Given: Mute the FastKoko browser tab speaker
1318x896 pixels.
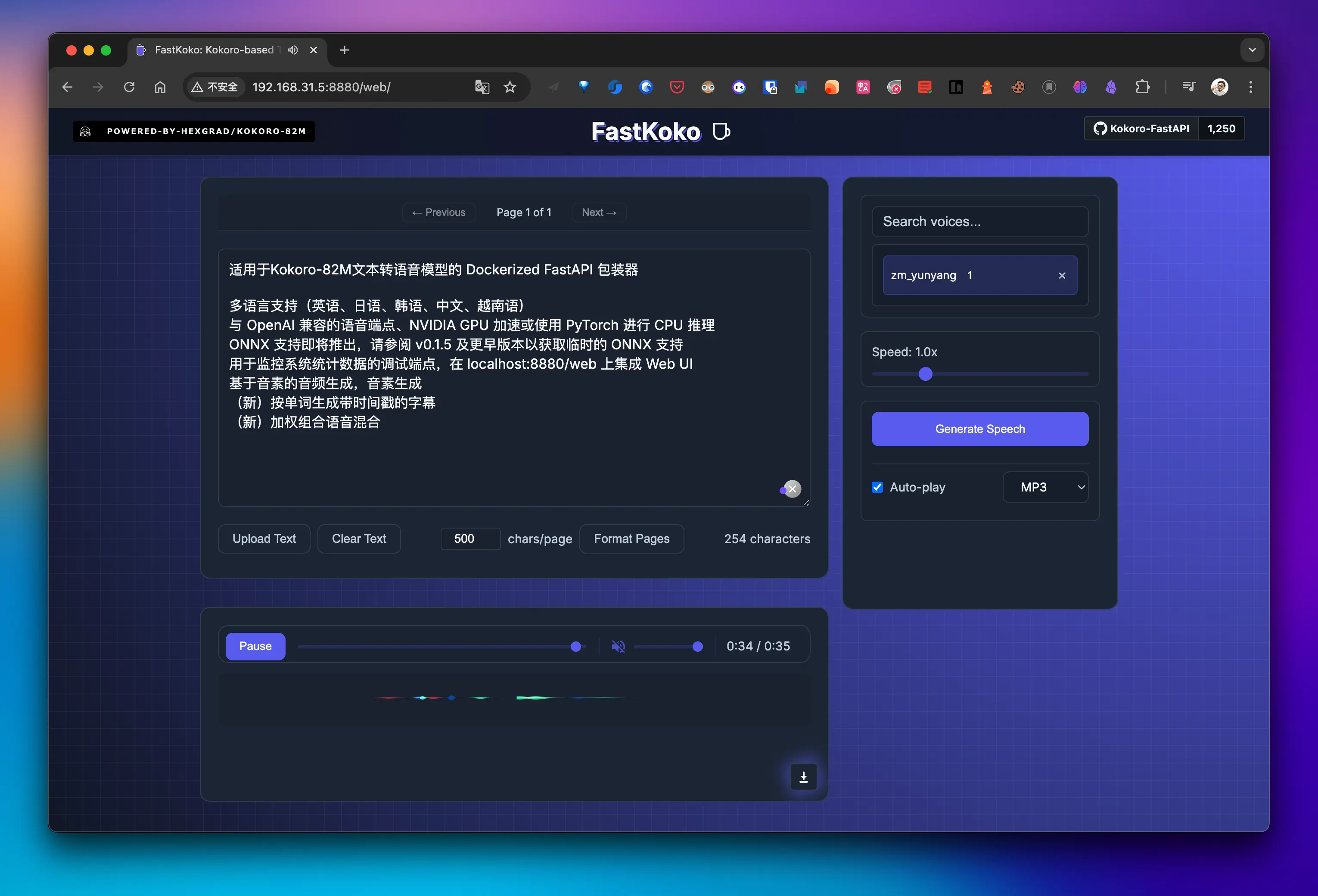Looking at the screenshot, I should [292, 50].
